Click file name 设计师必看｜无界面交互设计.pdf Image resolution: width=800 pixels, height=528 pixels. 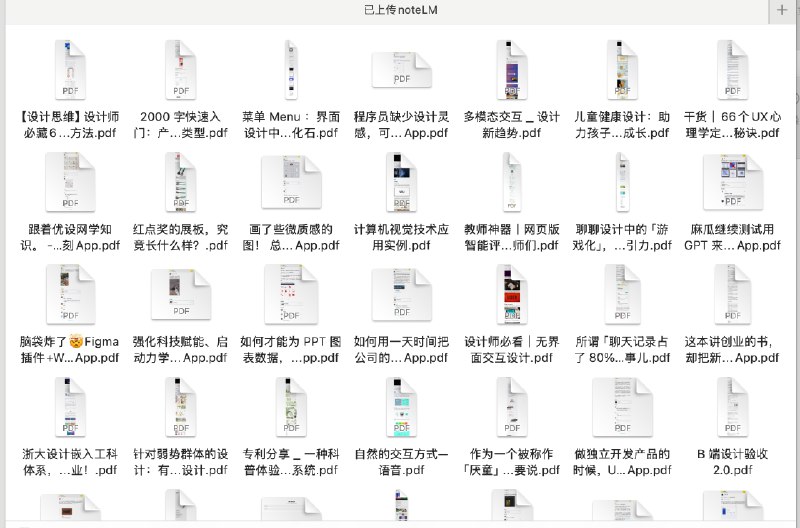point(512,349)
